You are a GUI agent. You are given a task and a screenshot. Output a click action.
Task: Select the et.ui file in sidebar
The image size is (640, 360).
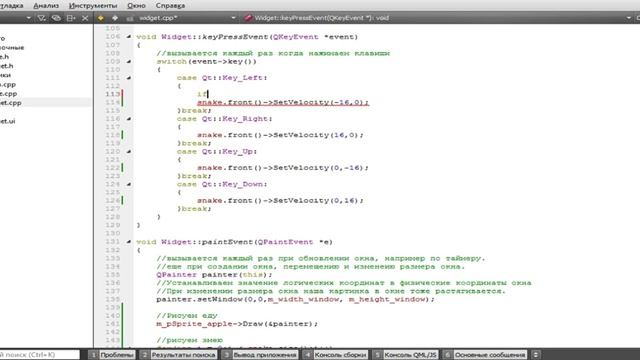(7, 121)
